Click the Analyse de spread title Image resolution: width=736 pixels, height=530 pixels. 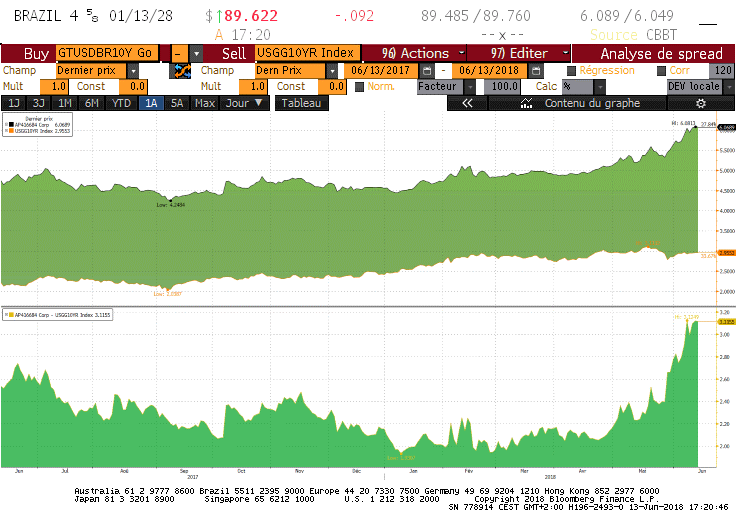point(662,54)
